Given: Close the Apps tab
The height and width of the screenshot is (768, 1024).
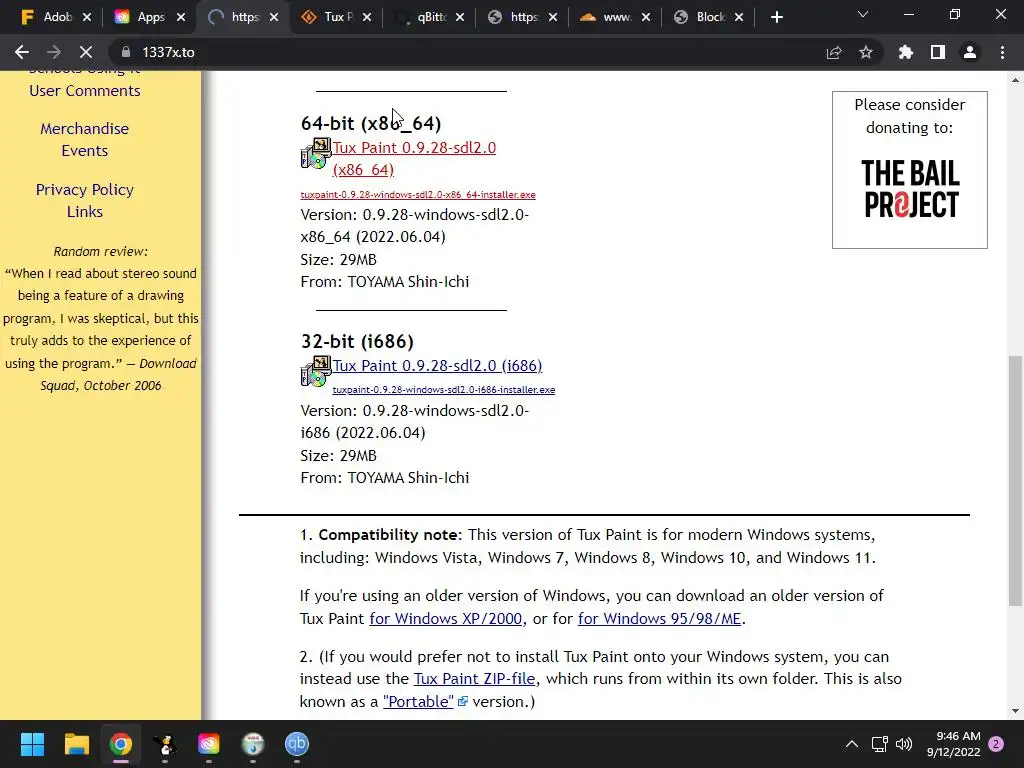Looking at the screenshot, I should click(x=181, y=18).
